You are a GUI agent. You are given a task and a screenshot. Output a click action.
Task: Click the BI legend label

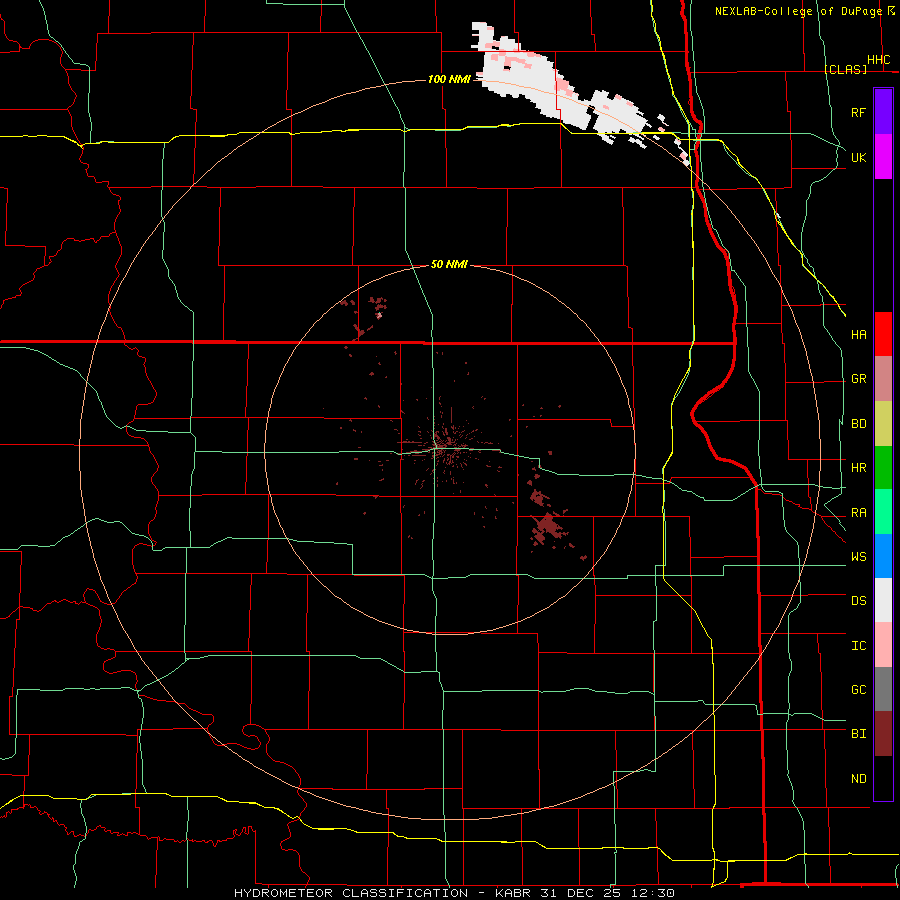pos(858,734)
